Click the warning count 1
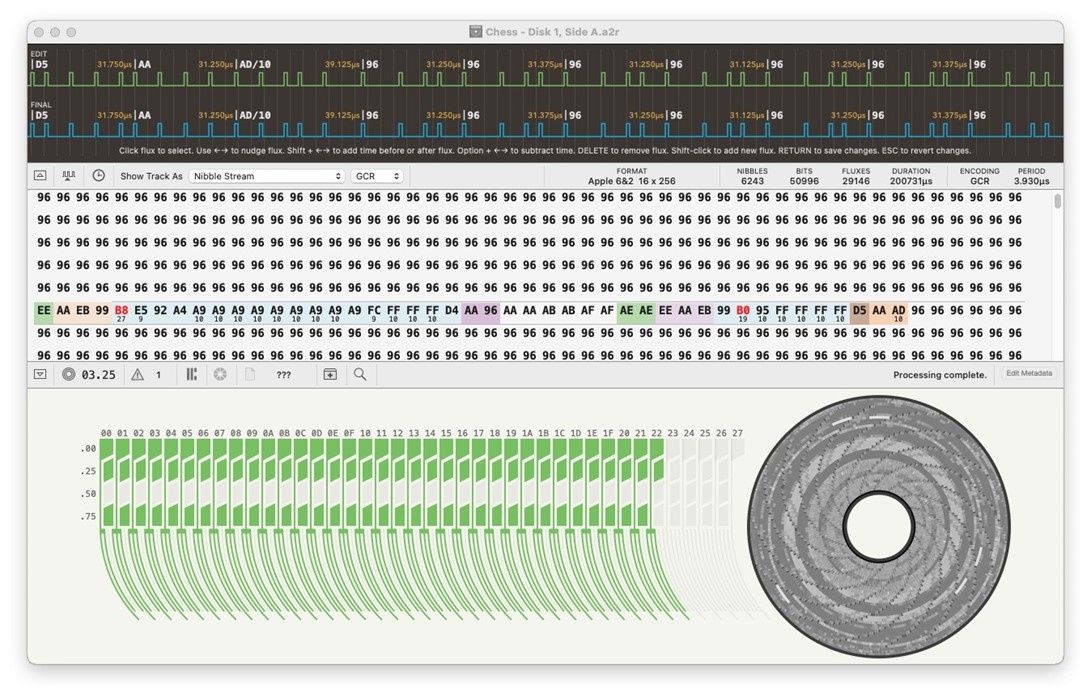The width and height of the screenshot is (1091, 698). tap(159, 374)
